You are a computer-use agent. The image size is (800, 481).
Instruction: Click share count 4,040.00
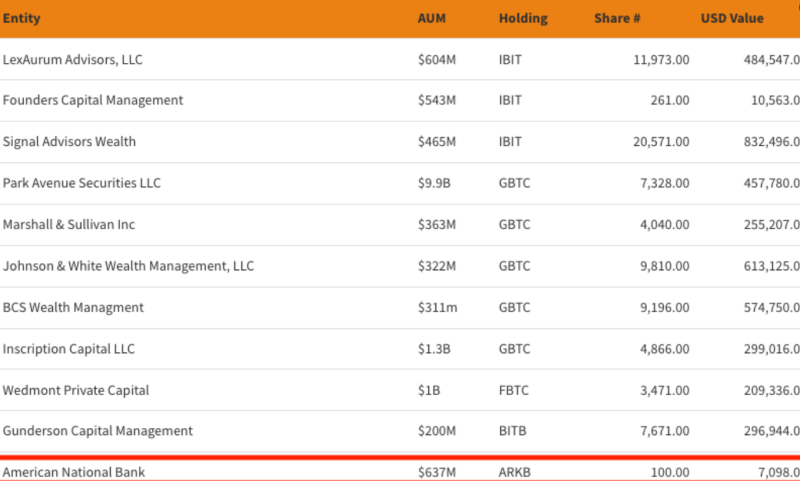pyautogui.click(x=665, y=224)
